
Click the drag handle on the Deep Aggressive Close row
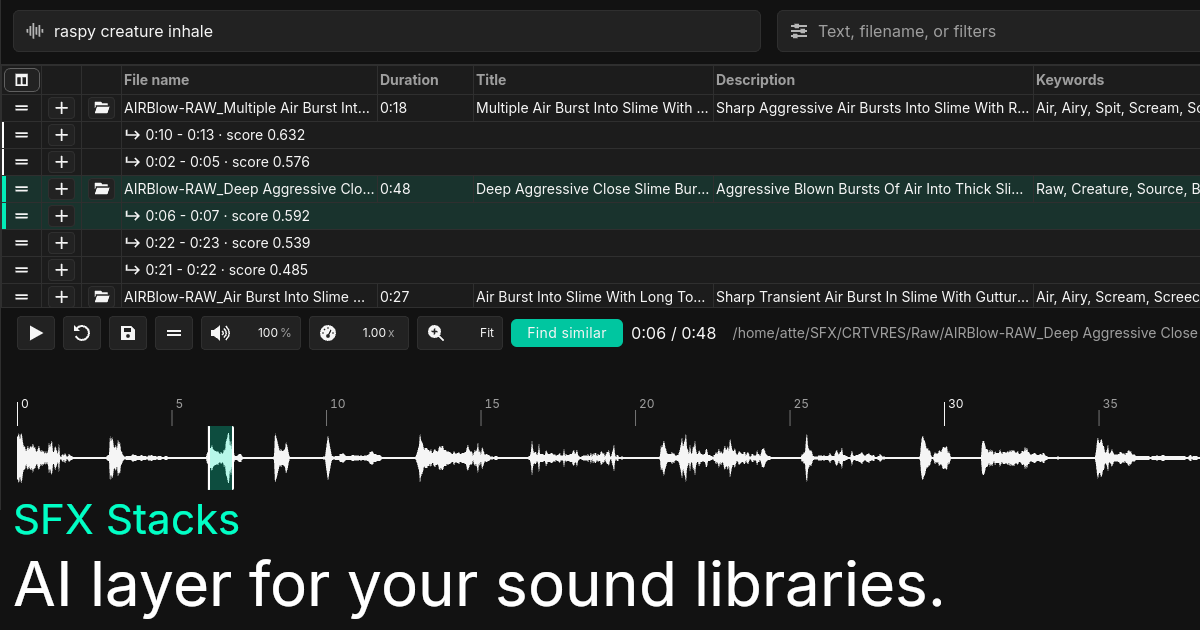pos(22,189)
